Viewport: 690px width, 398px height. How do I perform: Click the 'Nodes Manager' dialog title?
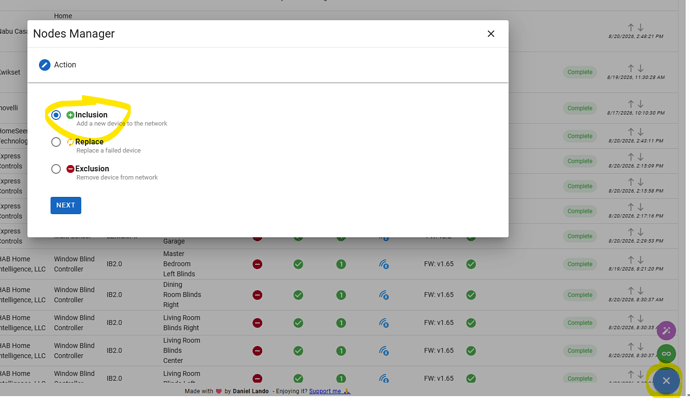pos(74,34)
